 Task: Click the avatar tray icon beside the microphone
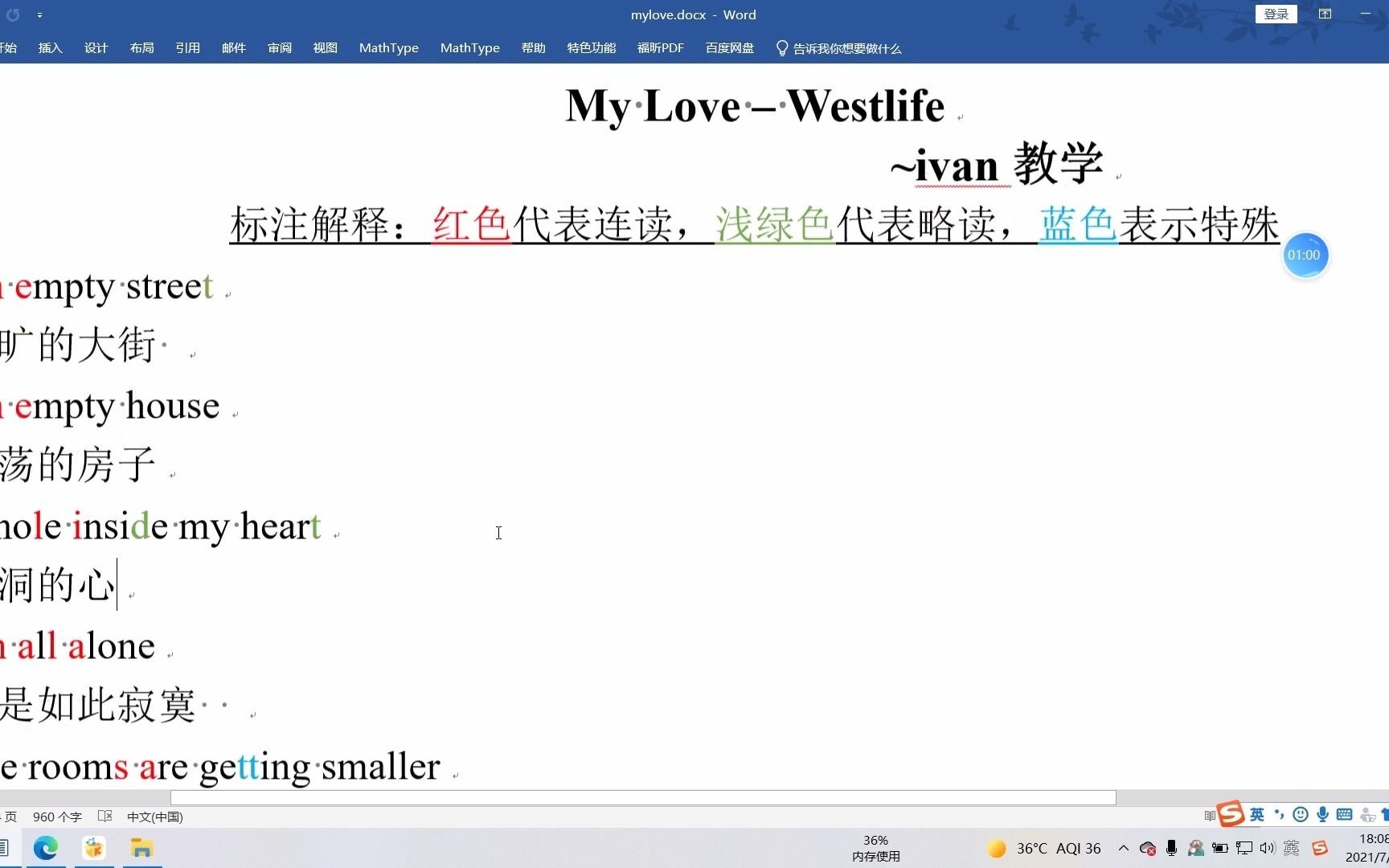coord(1196,848)
